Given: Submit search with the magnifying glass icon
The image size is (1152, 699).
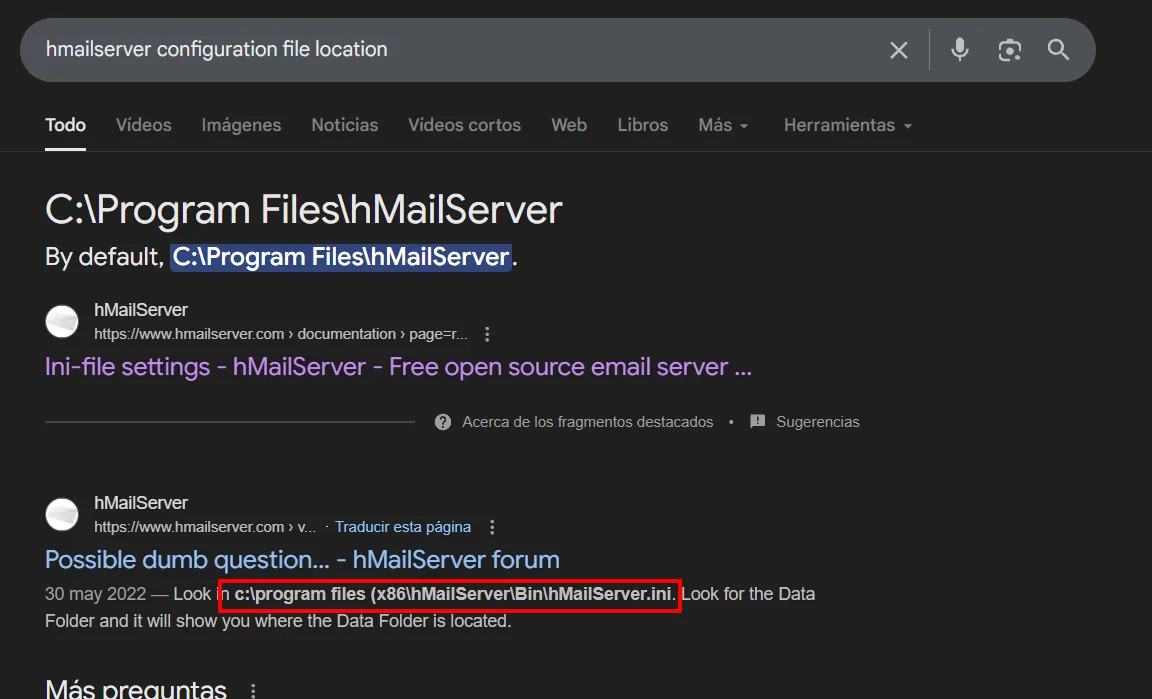Looking at the screenshot, I should pos(1058,49).
